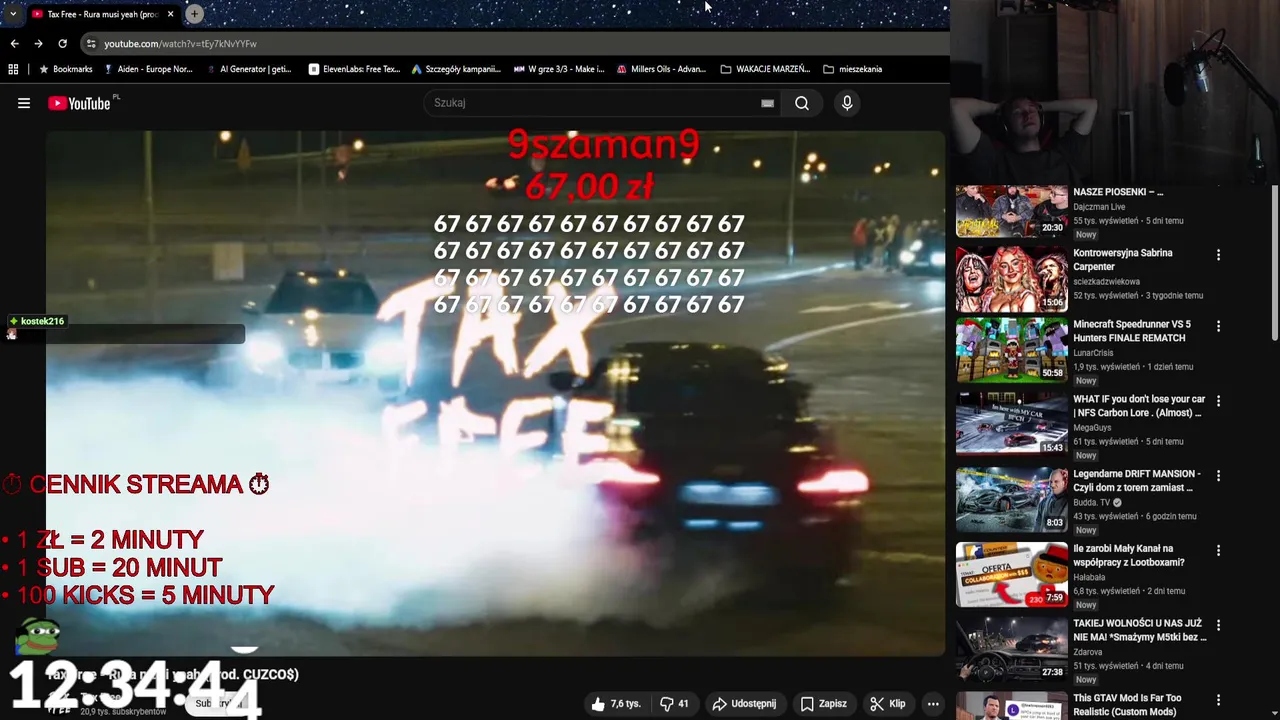Open the Legendarne DRIFT MANSION thumbnail

point(1012,500)
